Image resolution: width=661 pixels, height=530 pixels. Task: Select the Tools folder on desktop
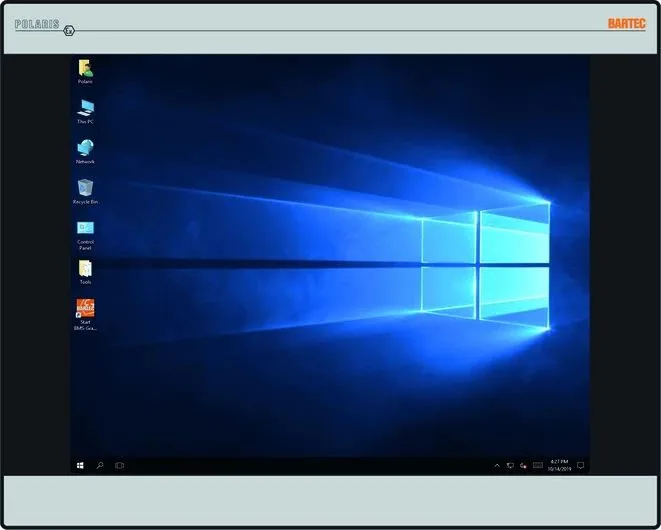pyautogui.click(x=85, y=268)
